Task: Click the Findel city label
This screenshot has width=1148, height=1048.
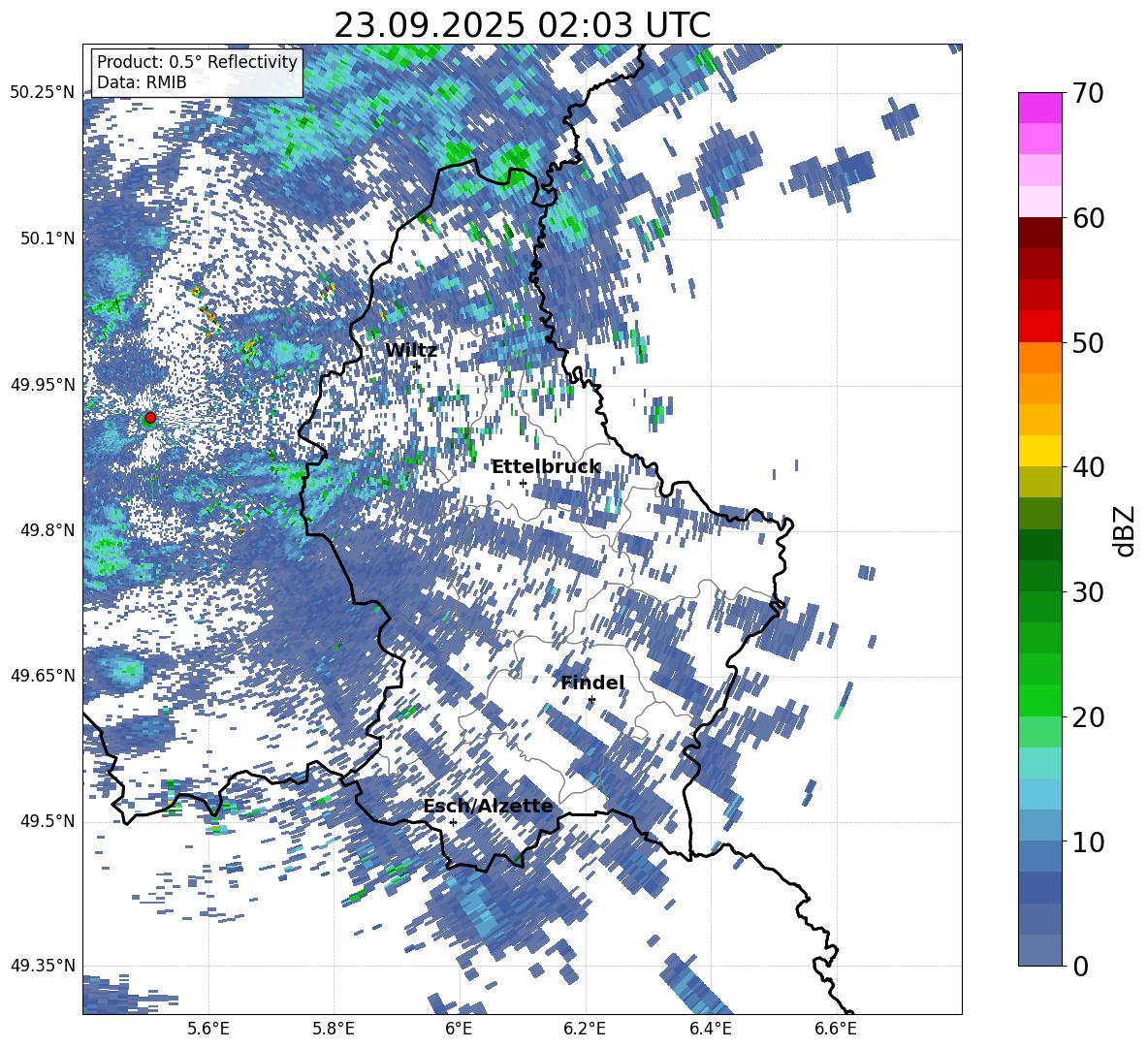Action: click(x=592, y=683)
